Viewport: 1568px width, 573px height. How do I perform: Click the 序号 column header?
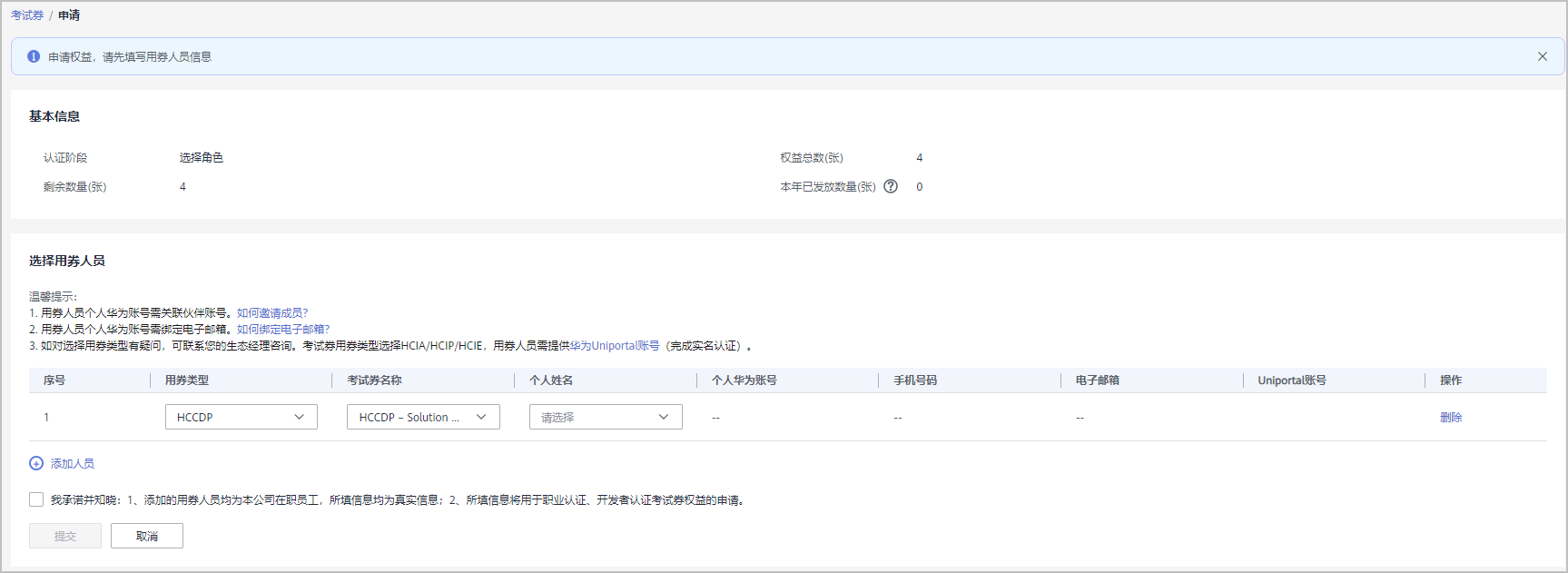point(54,380)
